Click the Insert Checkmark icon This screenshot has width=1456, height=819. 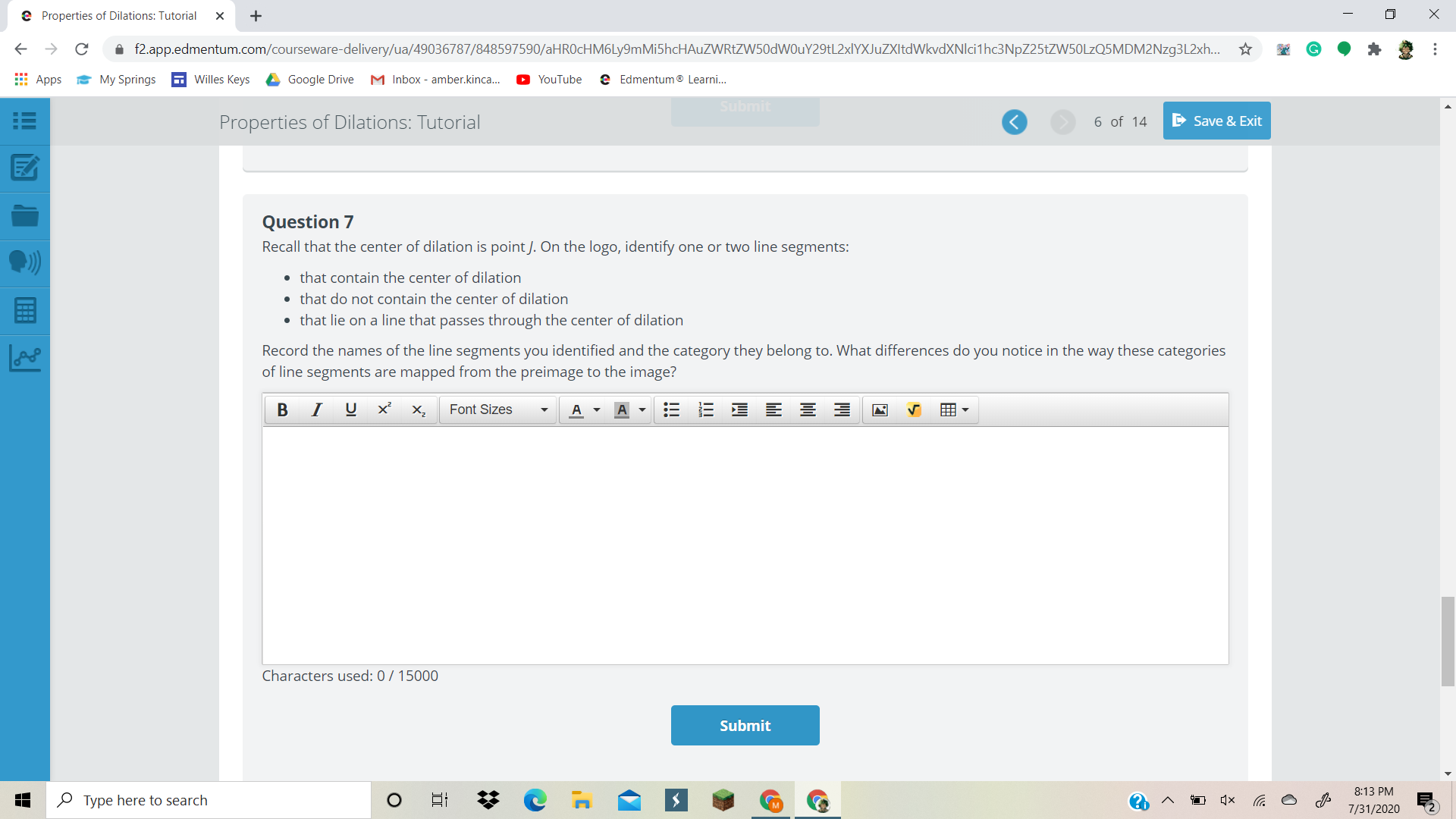tap(912, 410)
